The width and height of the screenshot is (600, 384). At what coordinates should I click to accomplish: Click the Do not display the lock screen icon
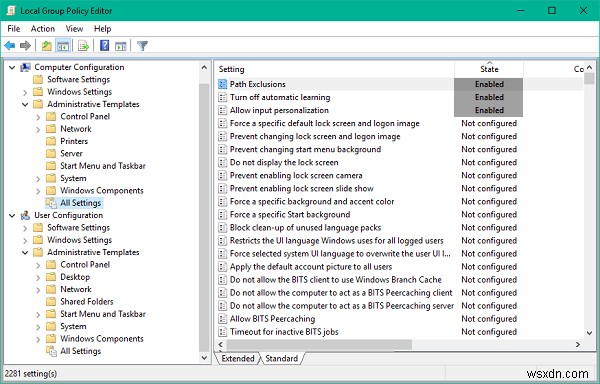(x=222, y=162)
